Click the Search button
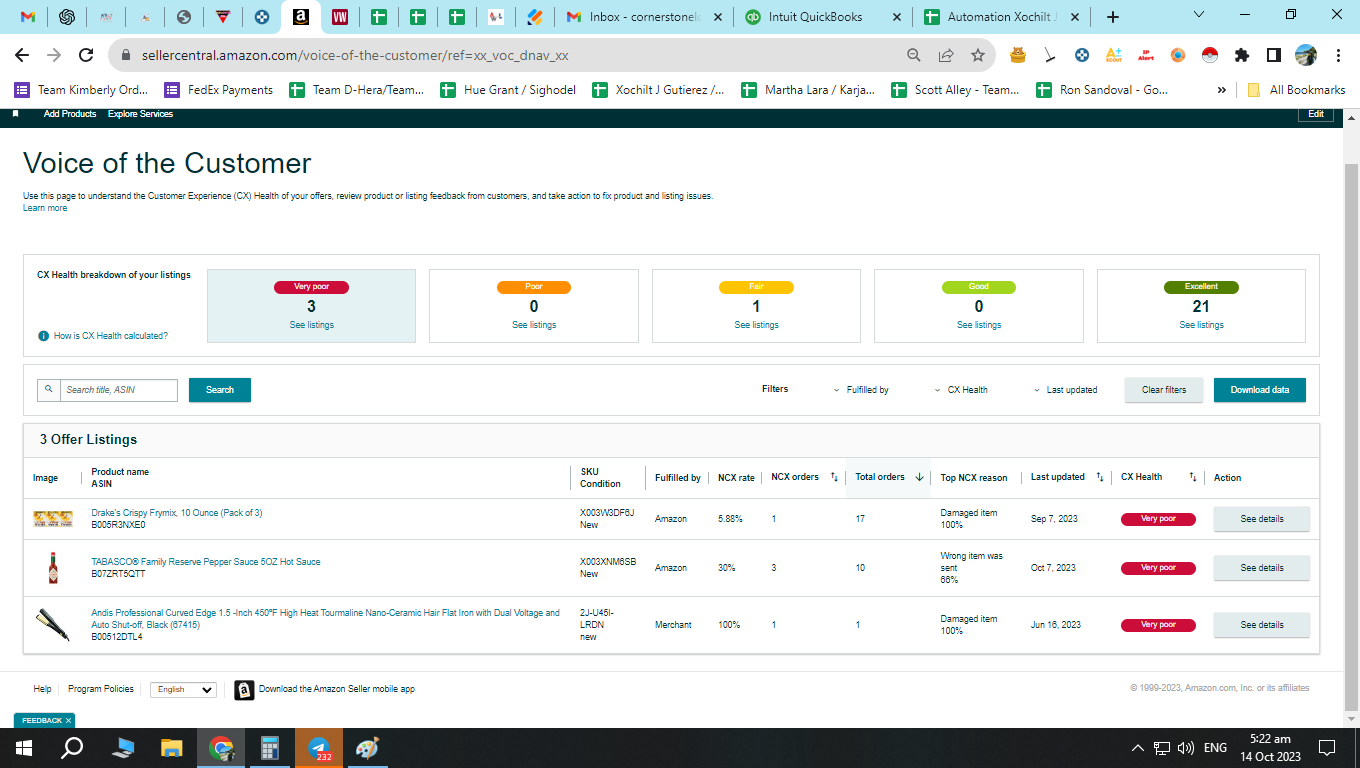1360x768 pixels. 220,390
